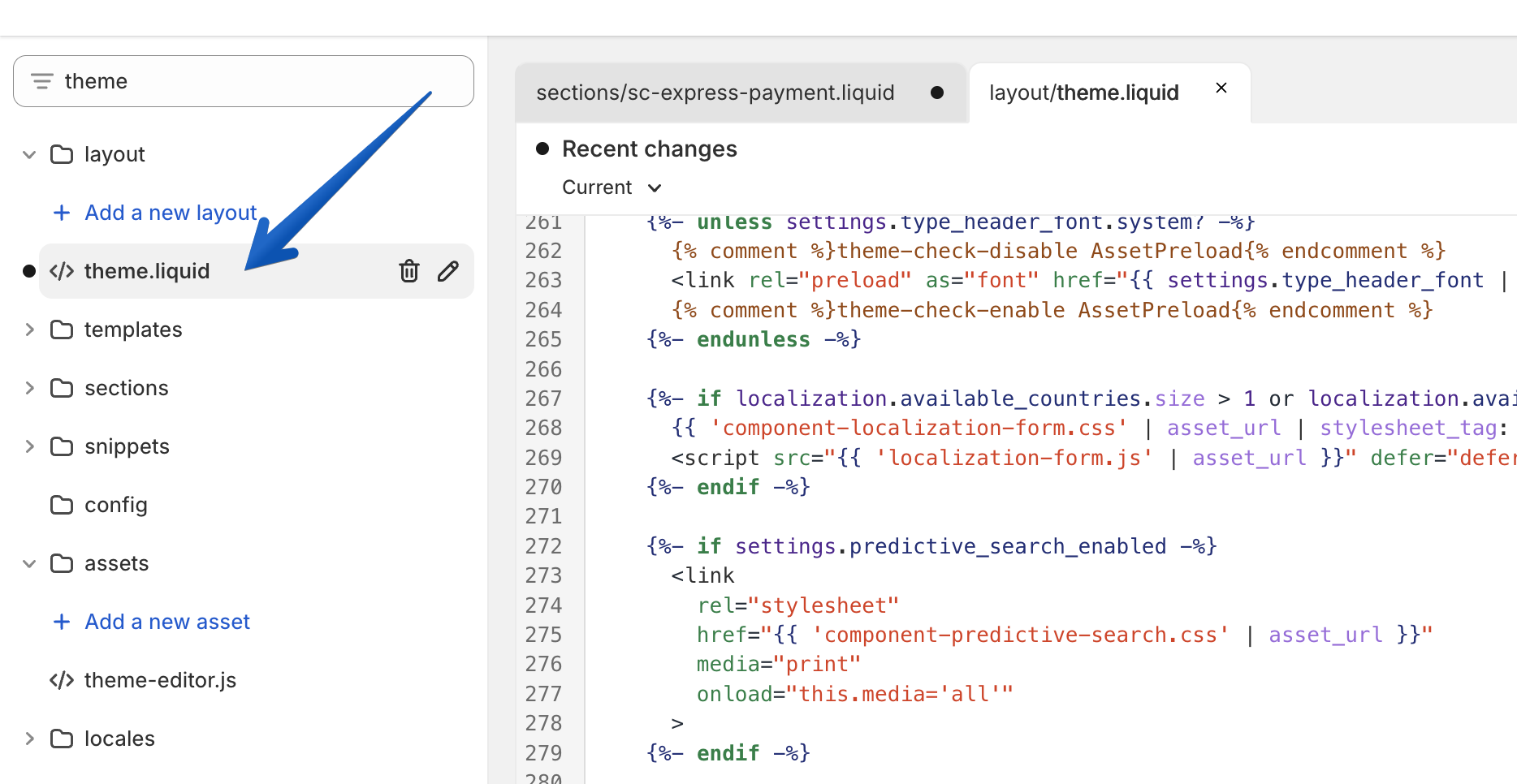The height and width of the screenshot is (784, 1517).
Task: Click the Recent changes heading
Action: [x=650, y=149]
